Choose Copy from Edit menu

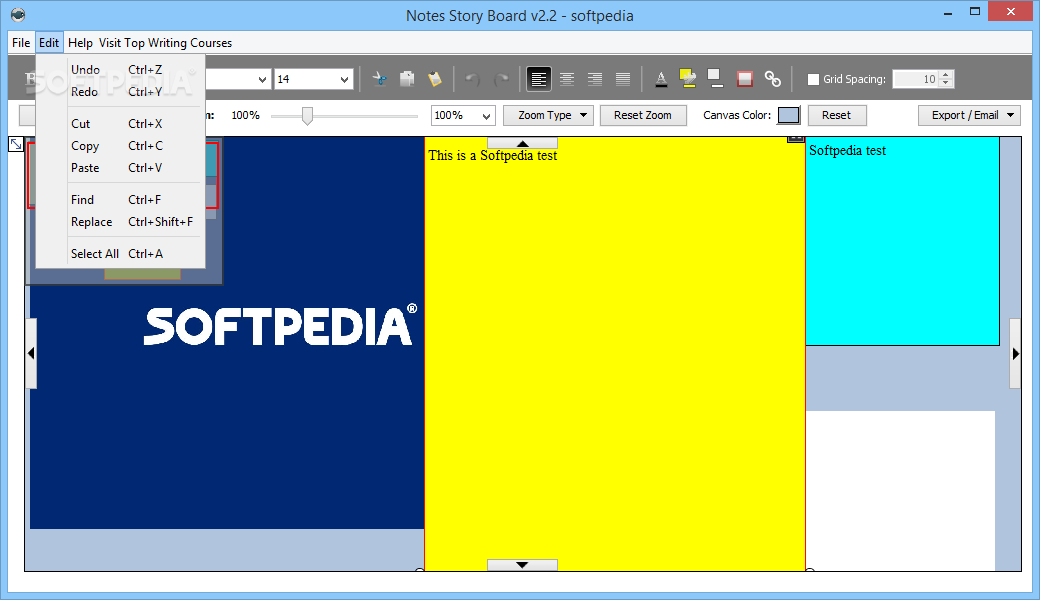[120, 146]
